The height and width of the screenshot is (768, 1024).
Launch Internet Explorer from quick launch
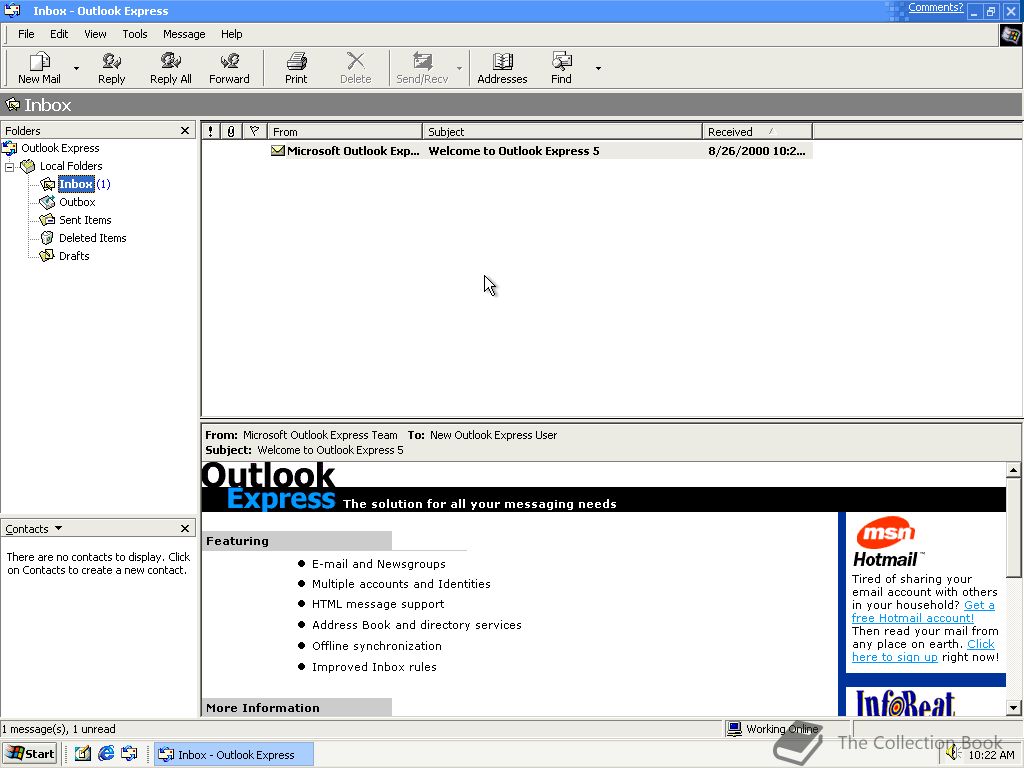coord(106,754)
